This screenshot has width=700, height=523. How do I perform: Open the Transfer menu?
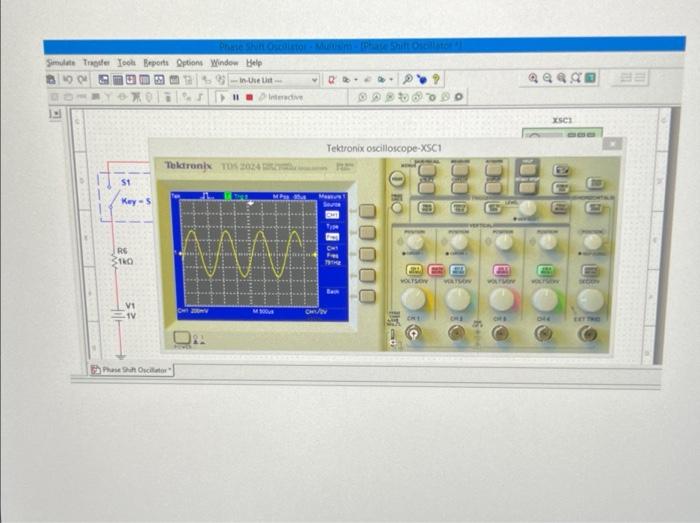pyautogui.click(x=96, y=62)
